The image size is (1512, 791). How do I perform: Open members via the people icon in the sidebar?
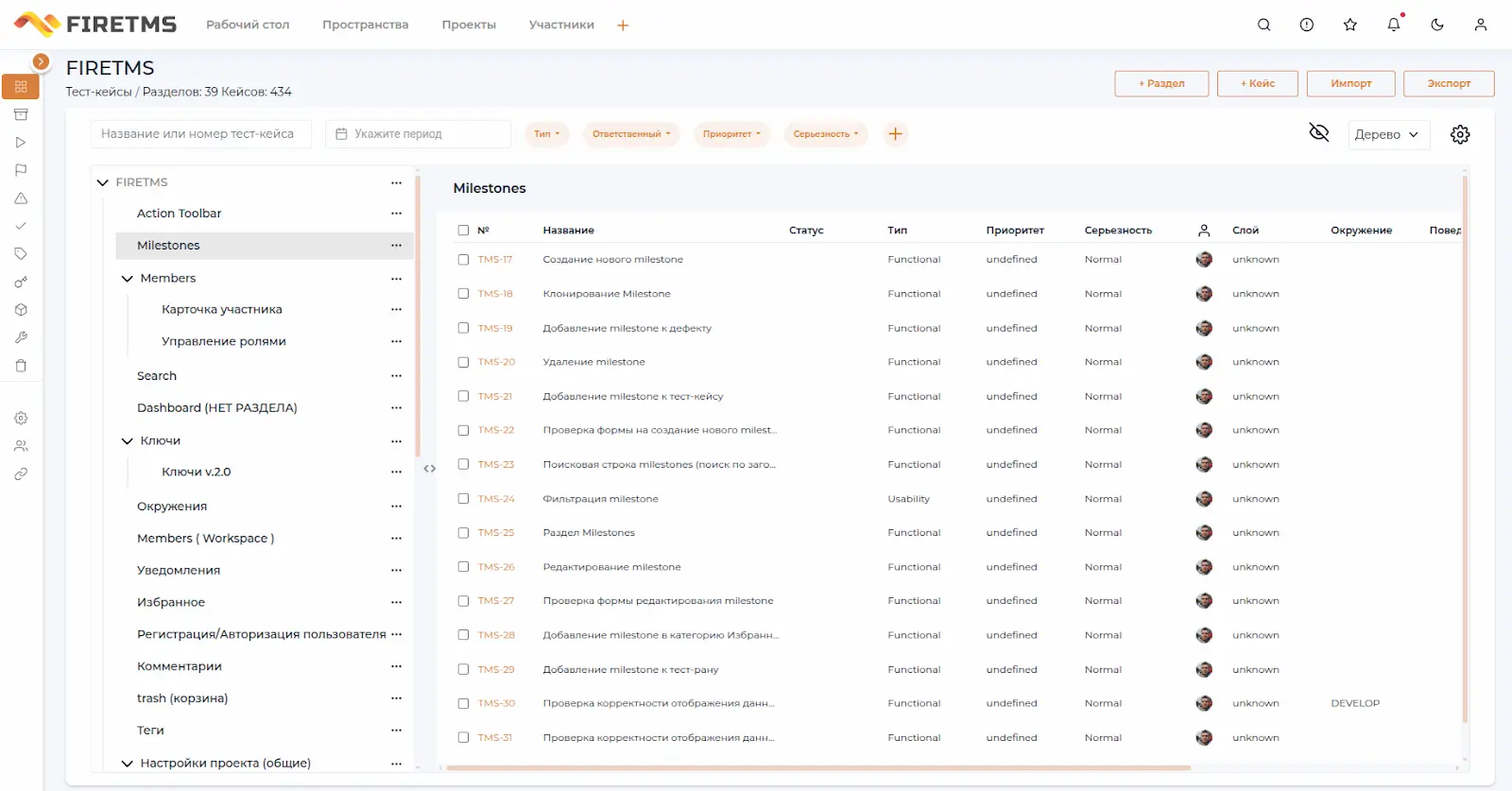21,446
